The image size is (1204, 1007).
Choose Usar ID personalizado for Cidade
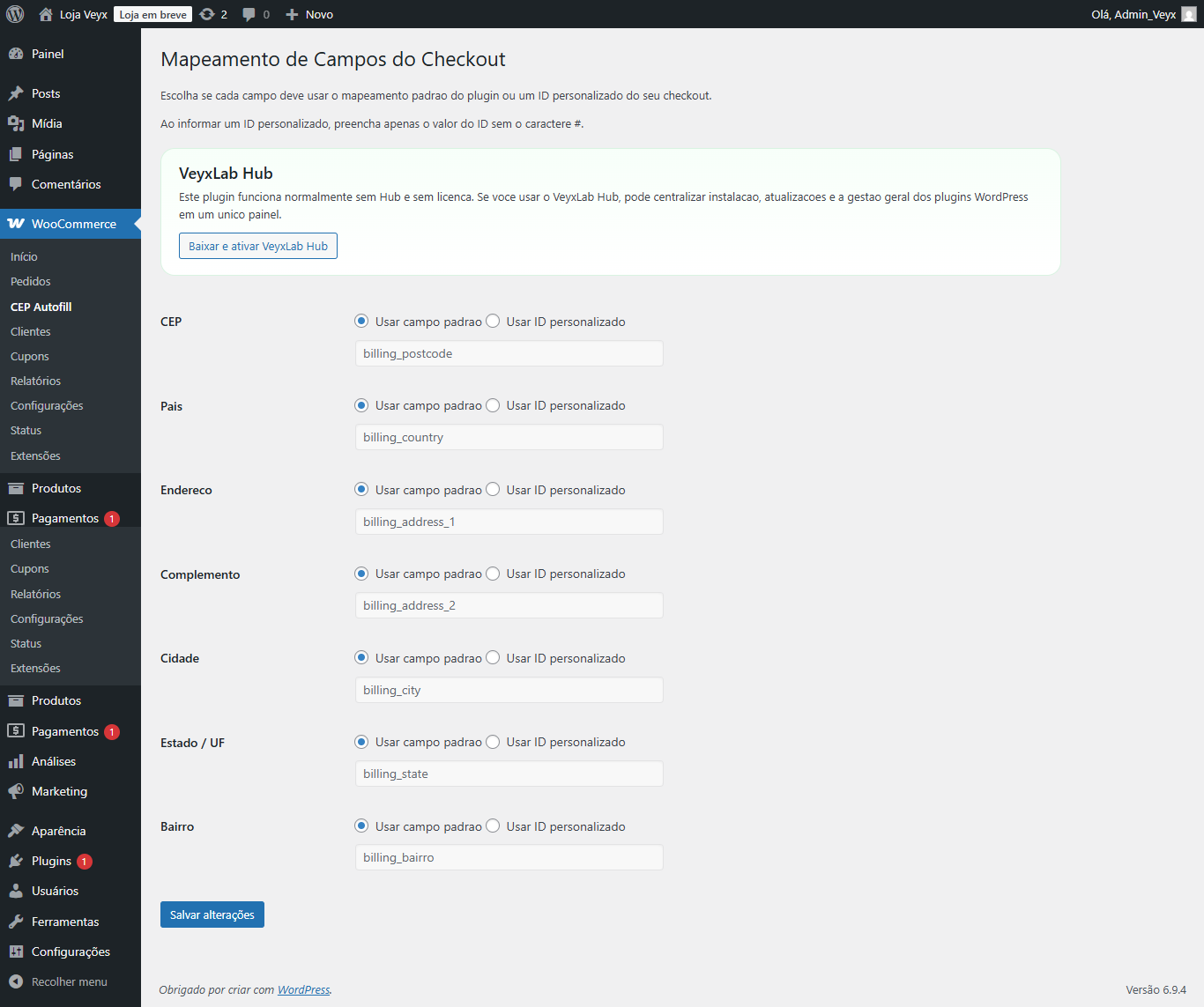493,657
